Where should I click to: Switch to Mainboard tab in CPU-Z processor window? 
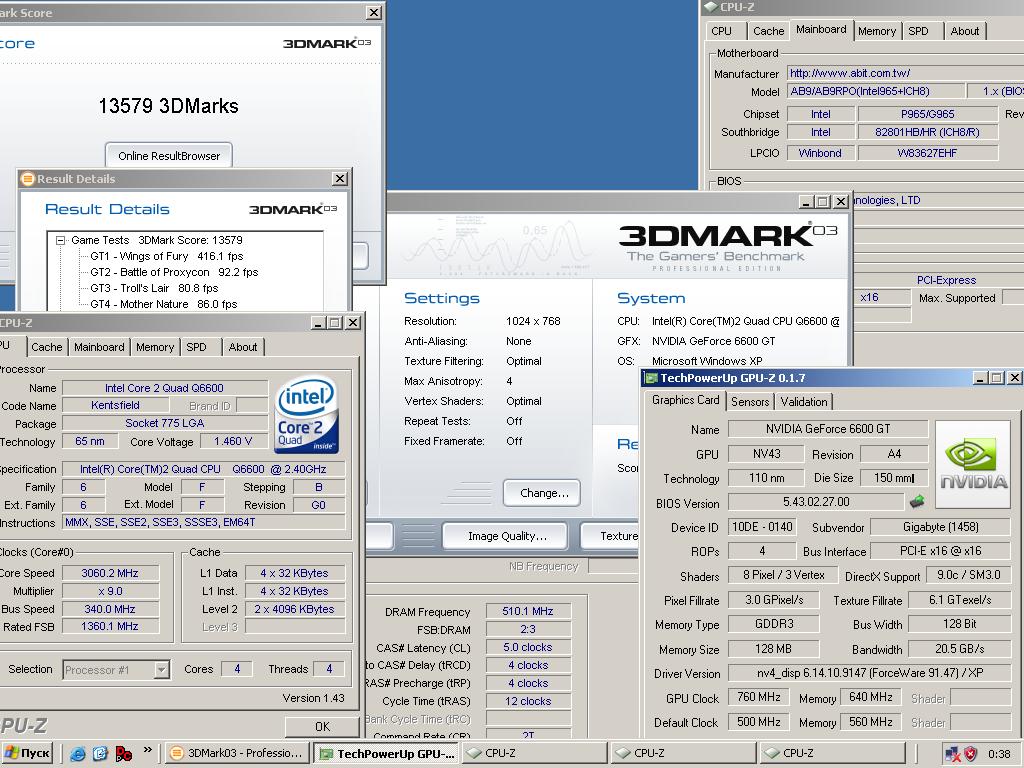point(99,347)
